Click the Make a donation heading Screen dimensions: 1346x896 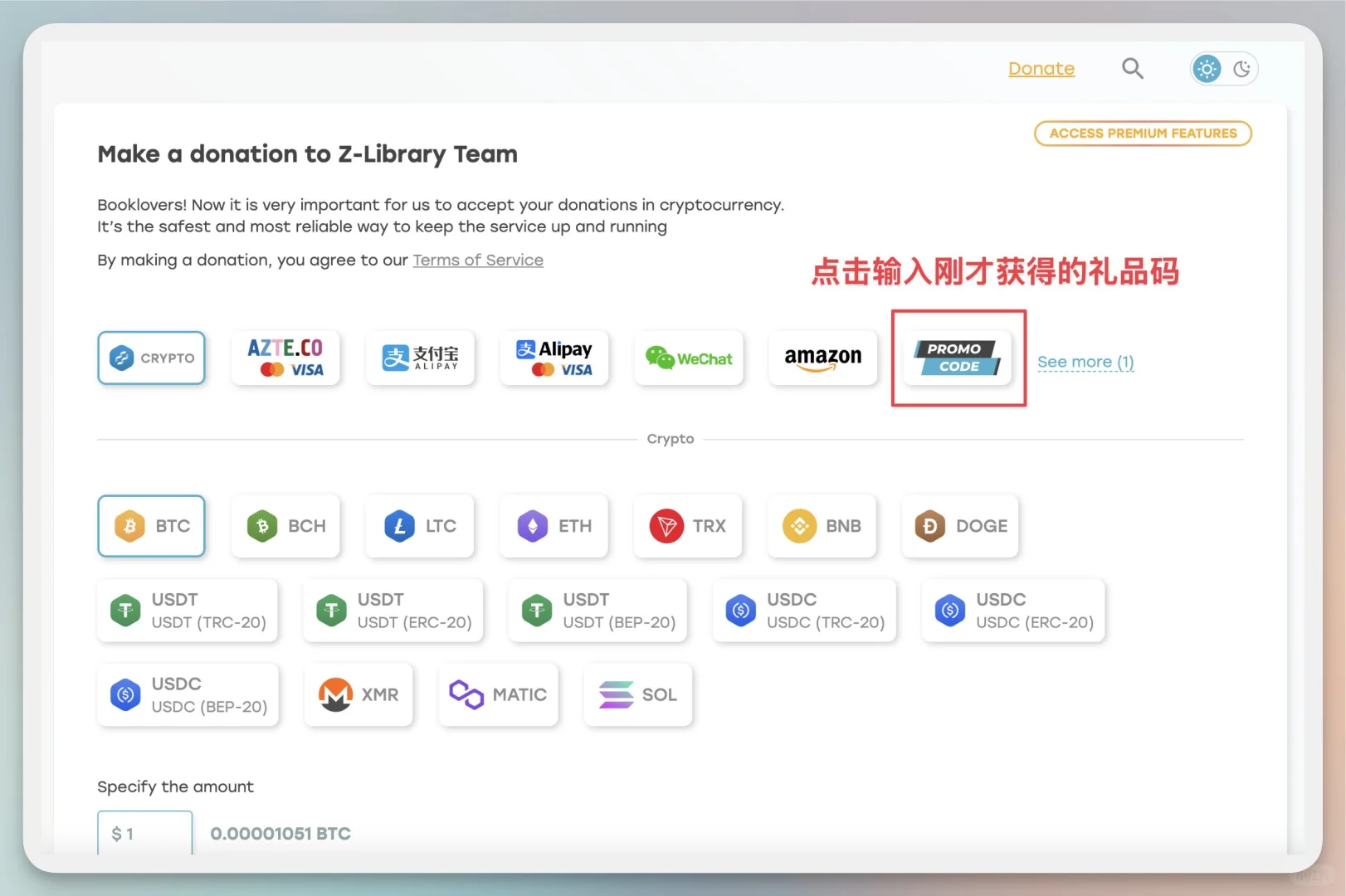tap(307, 154)
